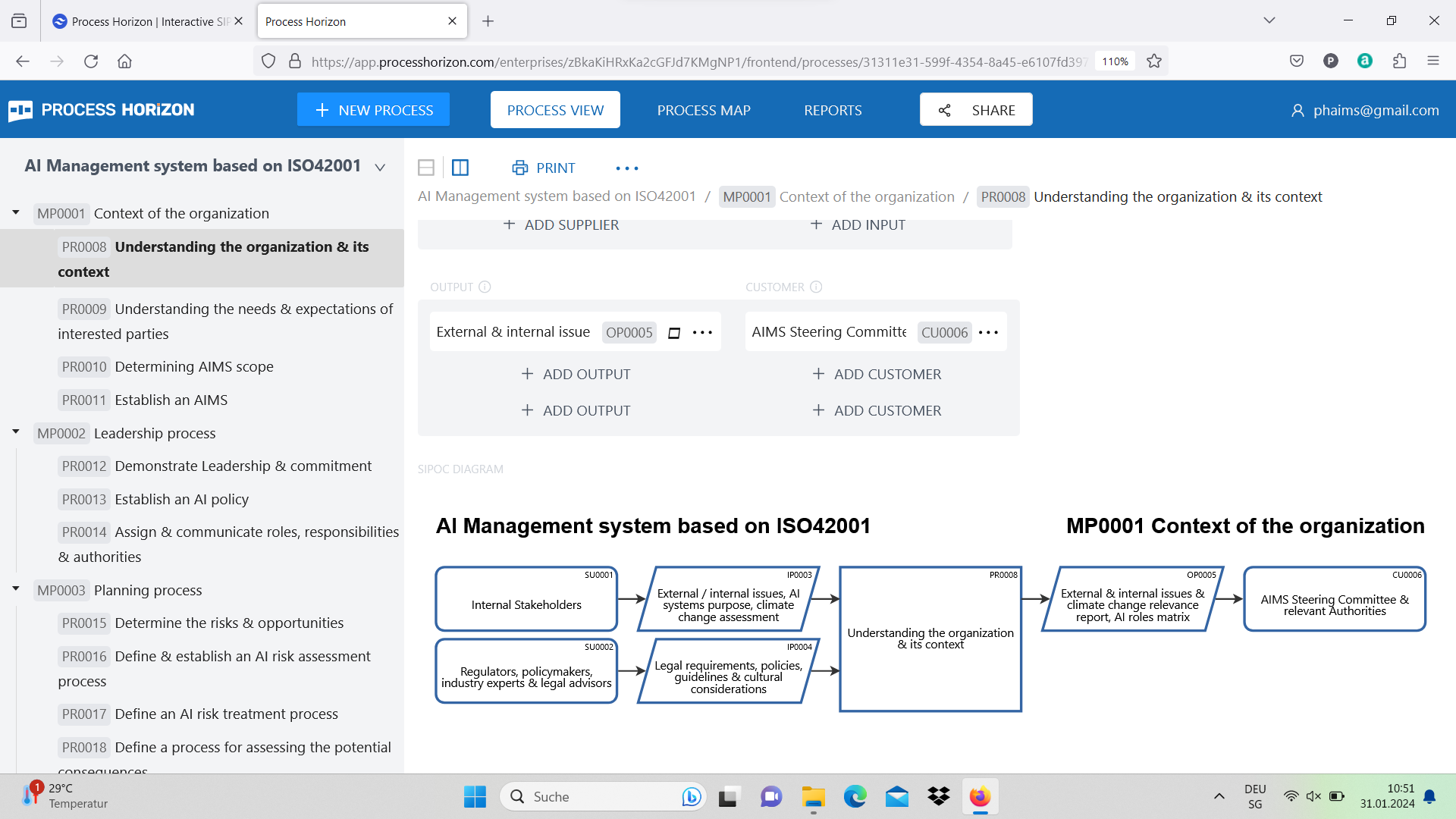Collapse MP0001 Context of the organization
This screenshot has height=819, width=1456.
tap(16, 213)
